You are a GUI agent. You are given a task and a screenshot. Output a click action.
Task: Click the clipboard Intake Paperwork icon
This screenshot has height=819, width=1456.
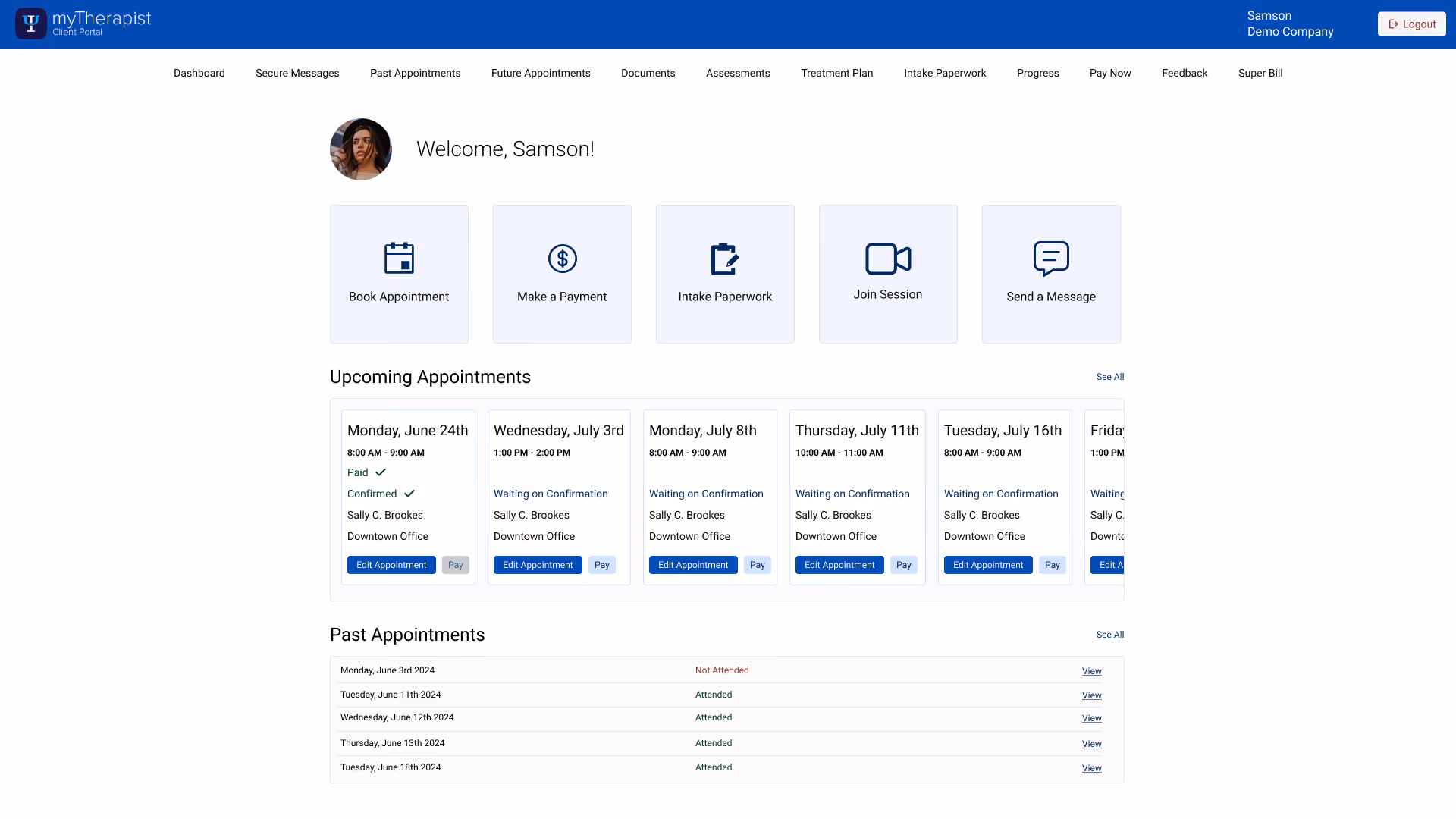click(x=725, y=259)
